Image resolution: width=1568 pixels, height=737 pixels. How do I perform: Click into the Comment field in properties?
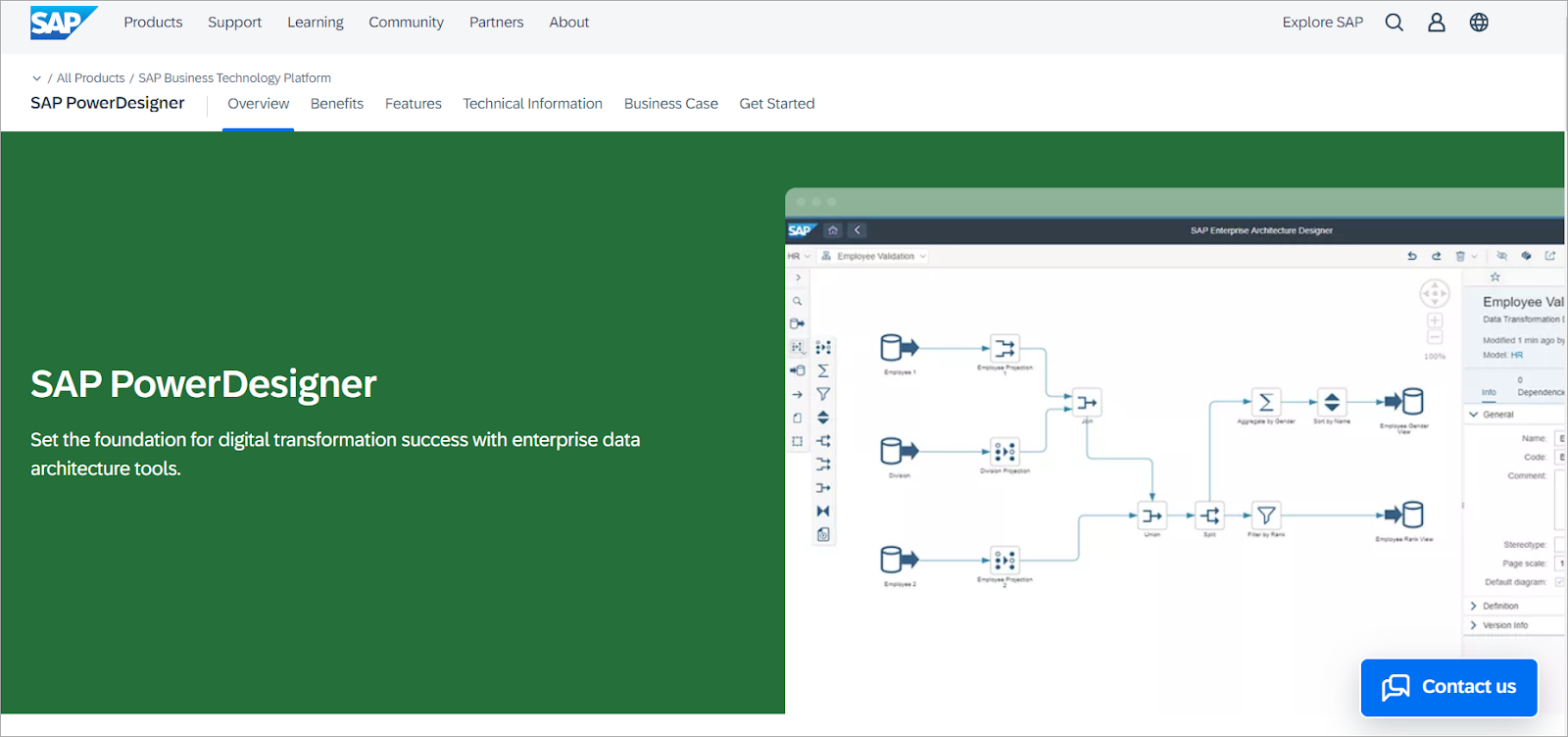(x=1560, y=500)
